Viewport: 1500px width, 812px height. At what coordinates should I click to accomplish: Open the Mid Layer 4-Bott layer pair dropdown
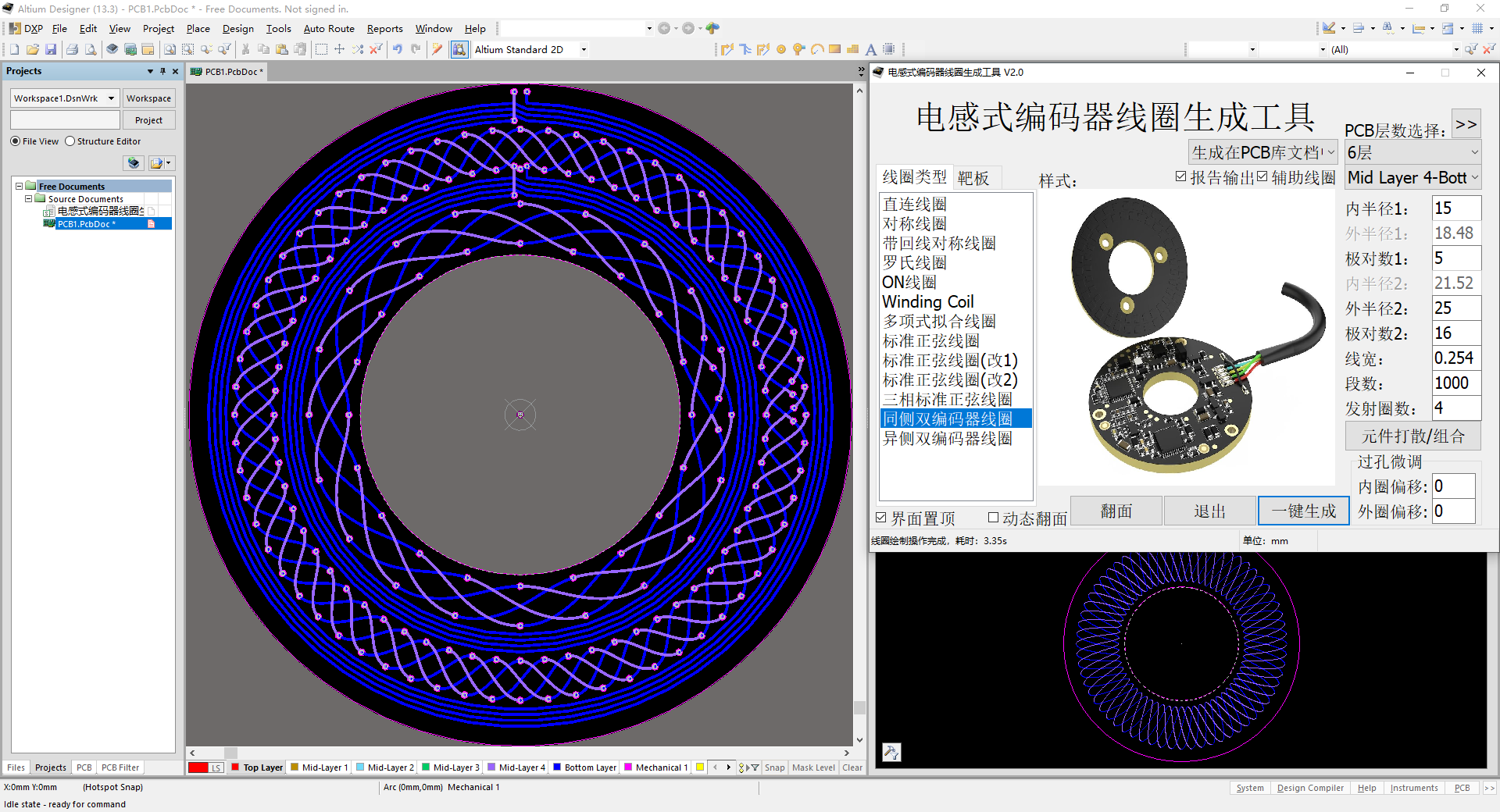coord(1412,177)
